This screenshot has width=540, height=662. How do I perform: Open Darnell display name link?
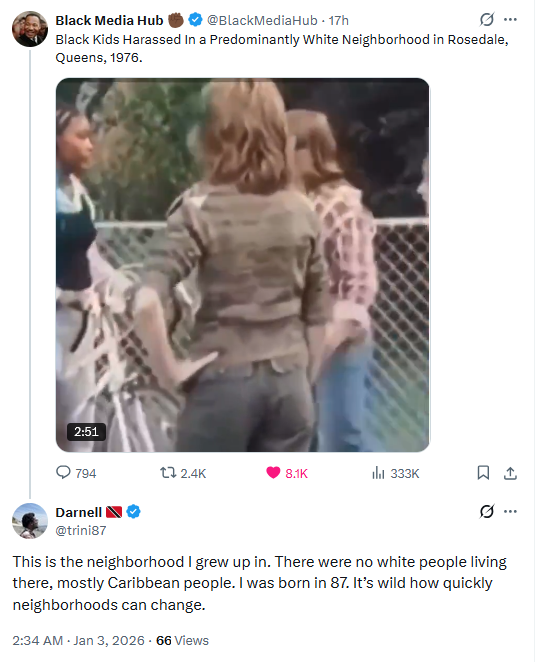click(x=79, y=512)
